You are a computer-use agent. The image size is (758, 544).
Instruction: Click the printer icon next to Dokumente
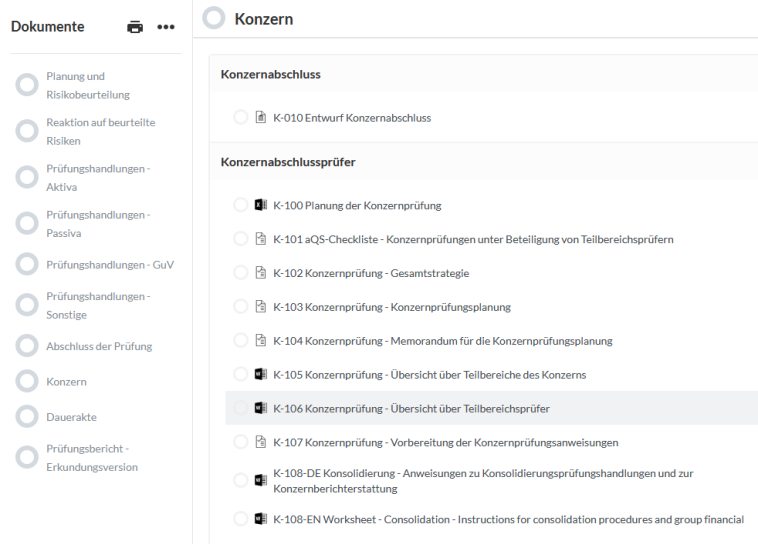pos(135,27)
